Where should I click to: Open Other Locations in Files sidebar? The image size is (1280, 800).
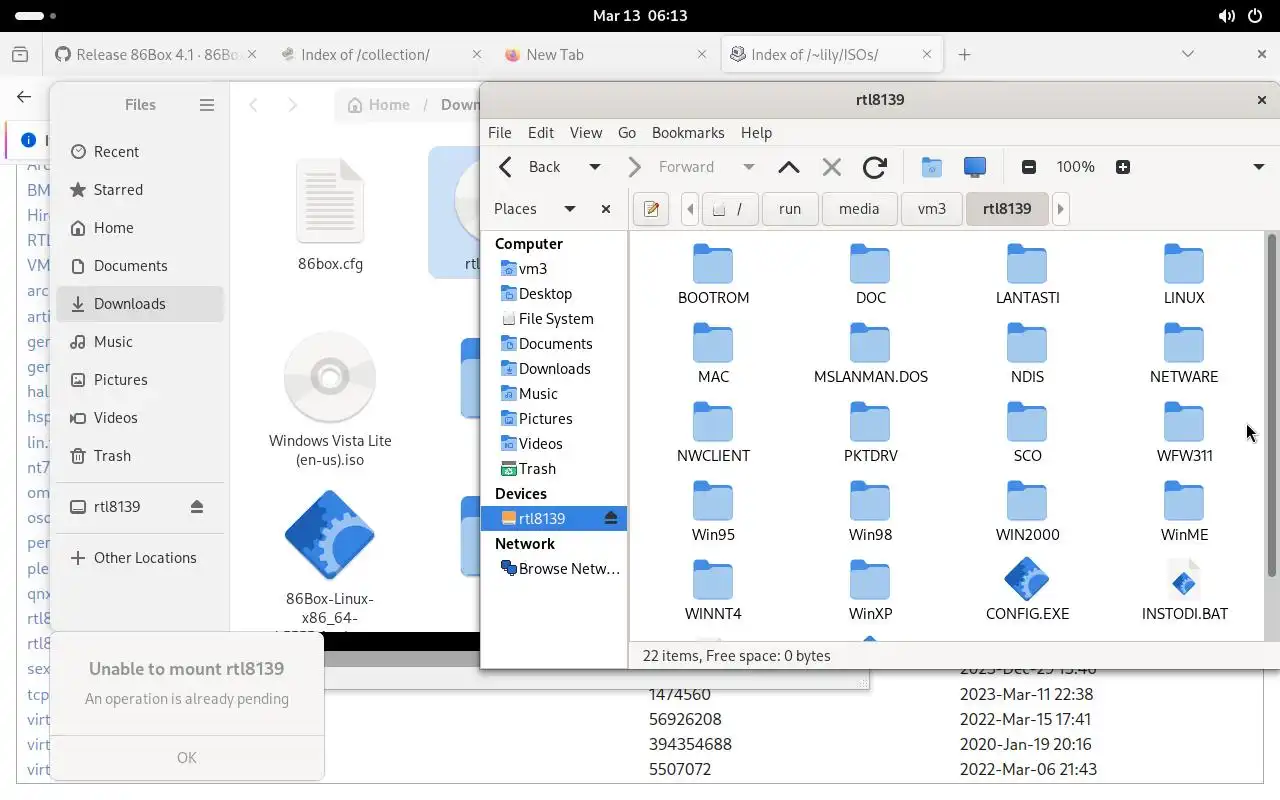(x=140, y=558)
